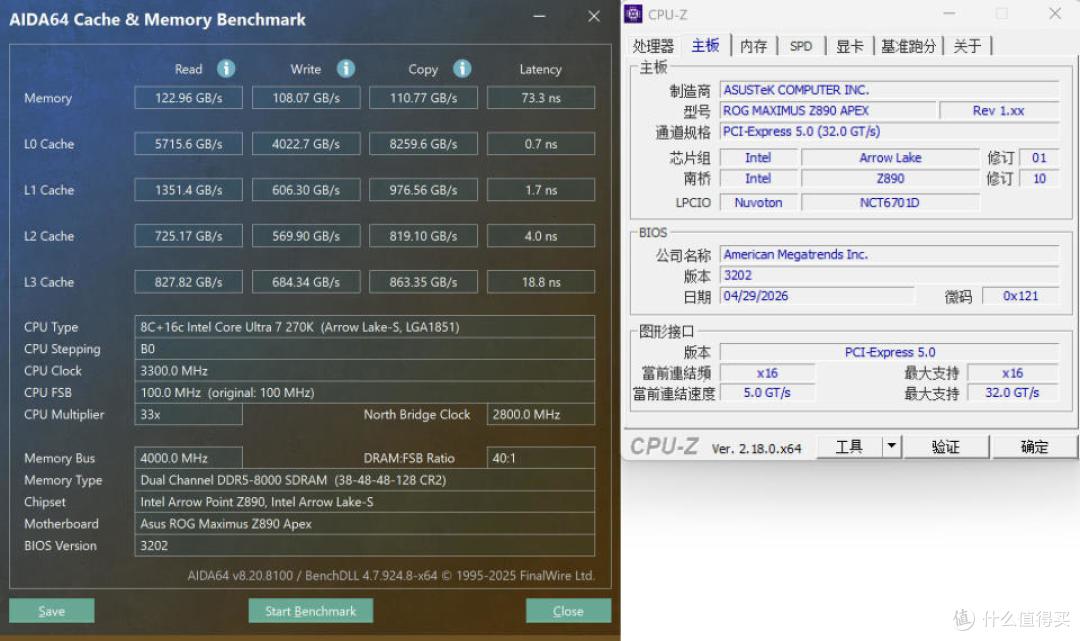Click the Read info icon in AIDA64
This screenshot has height=641, width=1080.
pyautogui.click(x=226, y=68)
